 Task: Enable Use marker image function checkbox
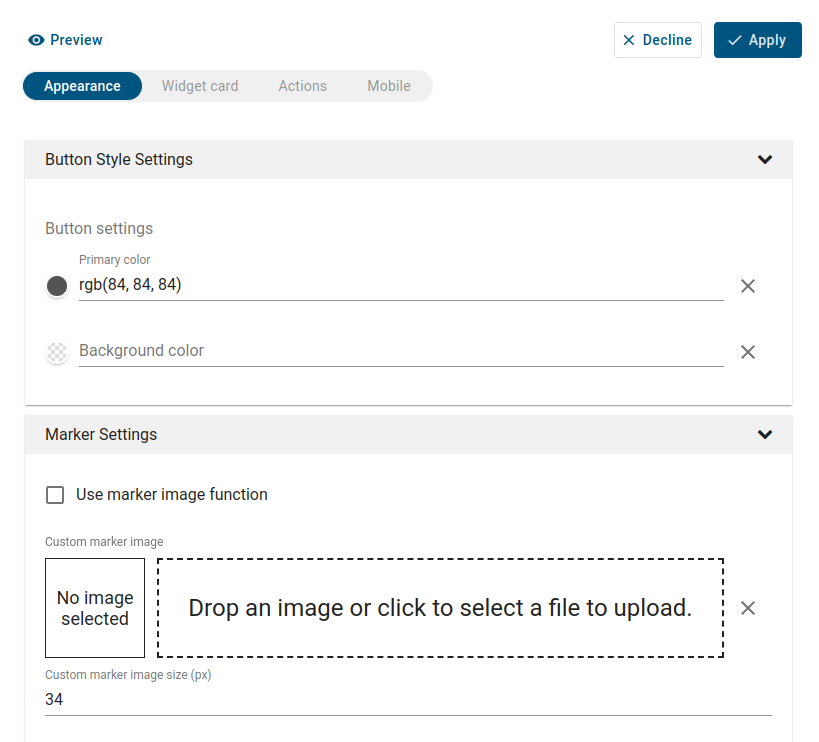click(56, 495)
